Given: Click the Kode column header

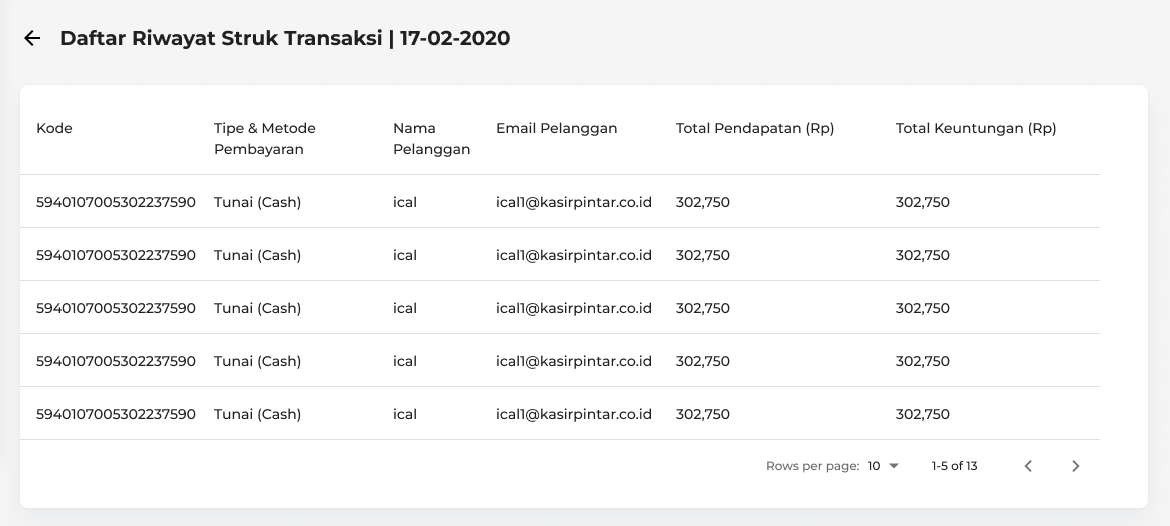Looking at the screenshot, I should point(54,128).
